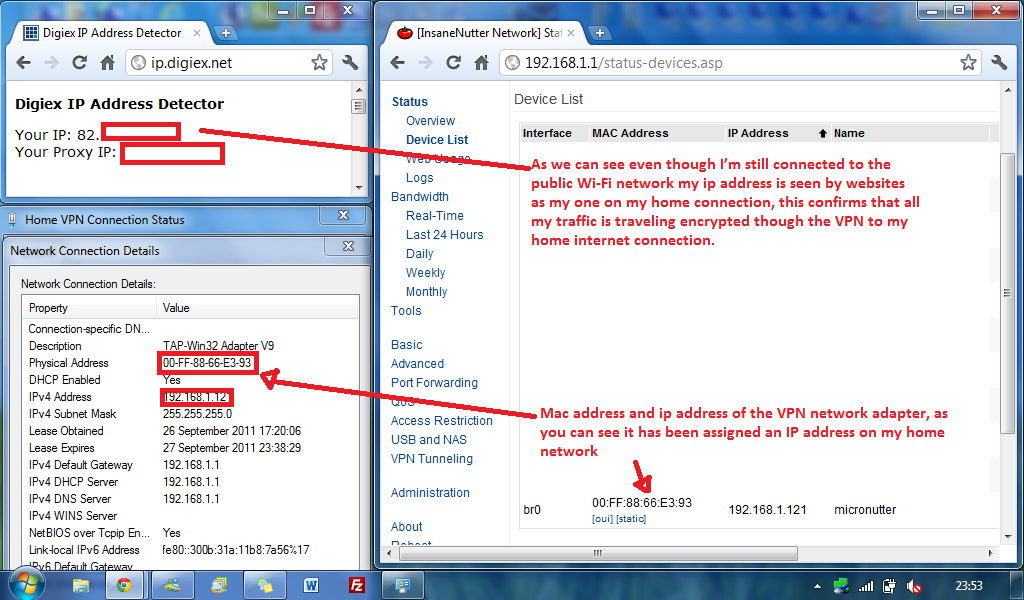Open Tools in the router sidebar

point(406,311)
